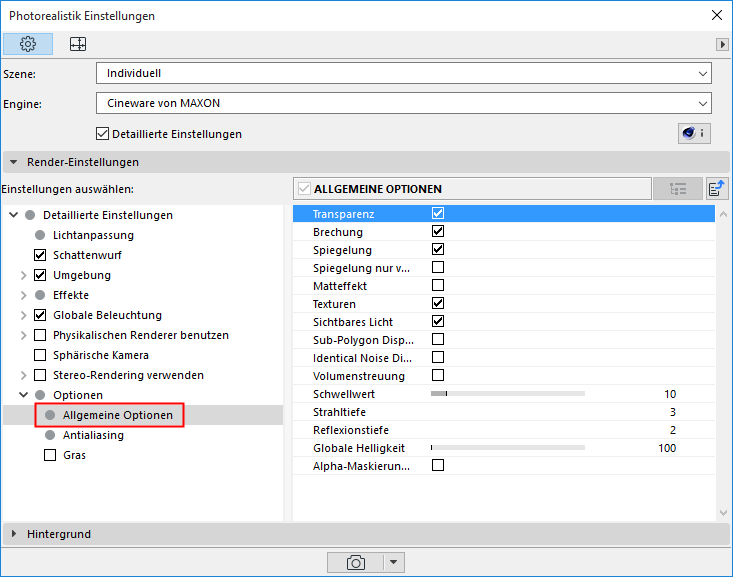Collapse the Optionen tree node

coord(23,395)
